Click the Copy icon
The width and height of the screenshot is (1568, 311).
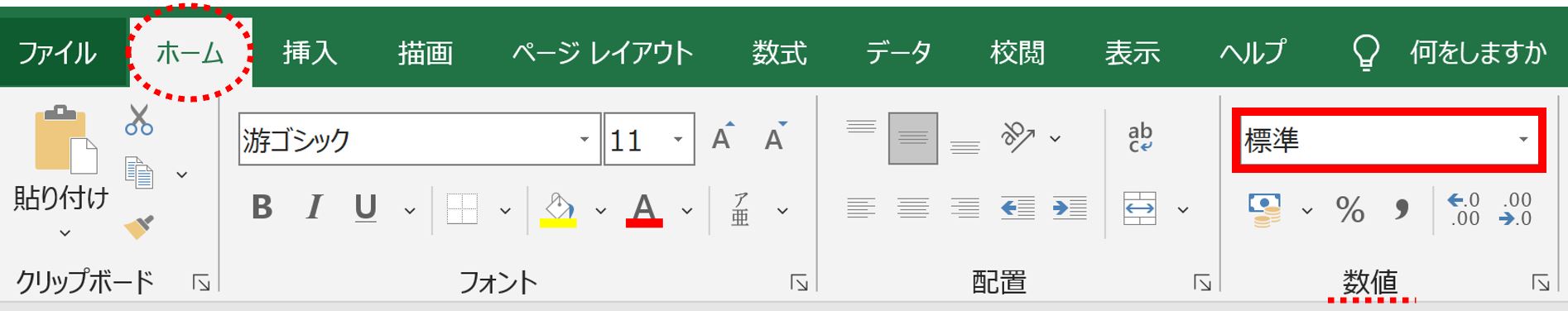(139, 173)
